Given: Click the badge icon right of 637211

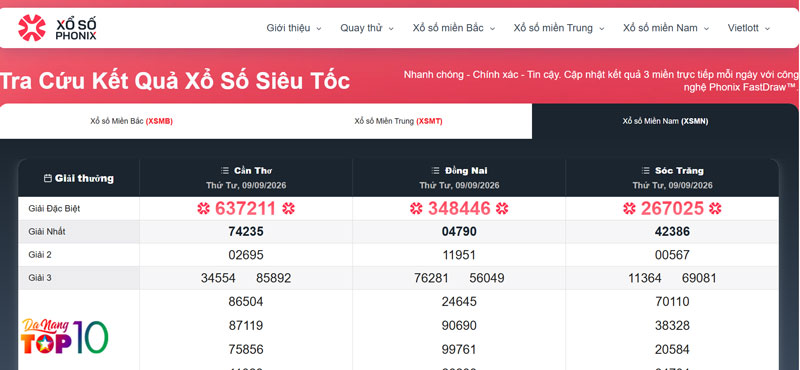Looking at the screenshot, I should [289, 208].
